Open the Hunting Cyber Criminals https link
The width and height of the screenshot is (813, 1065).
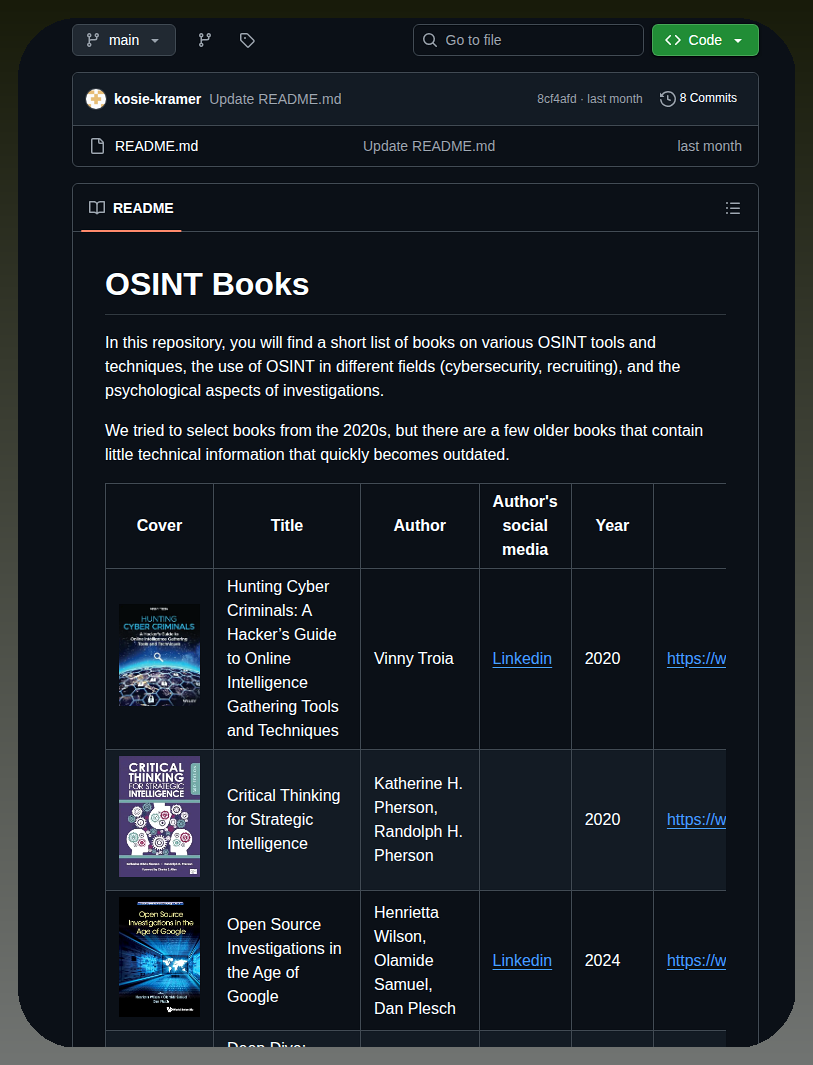696,658
